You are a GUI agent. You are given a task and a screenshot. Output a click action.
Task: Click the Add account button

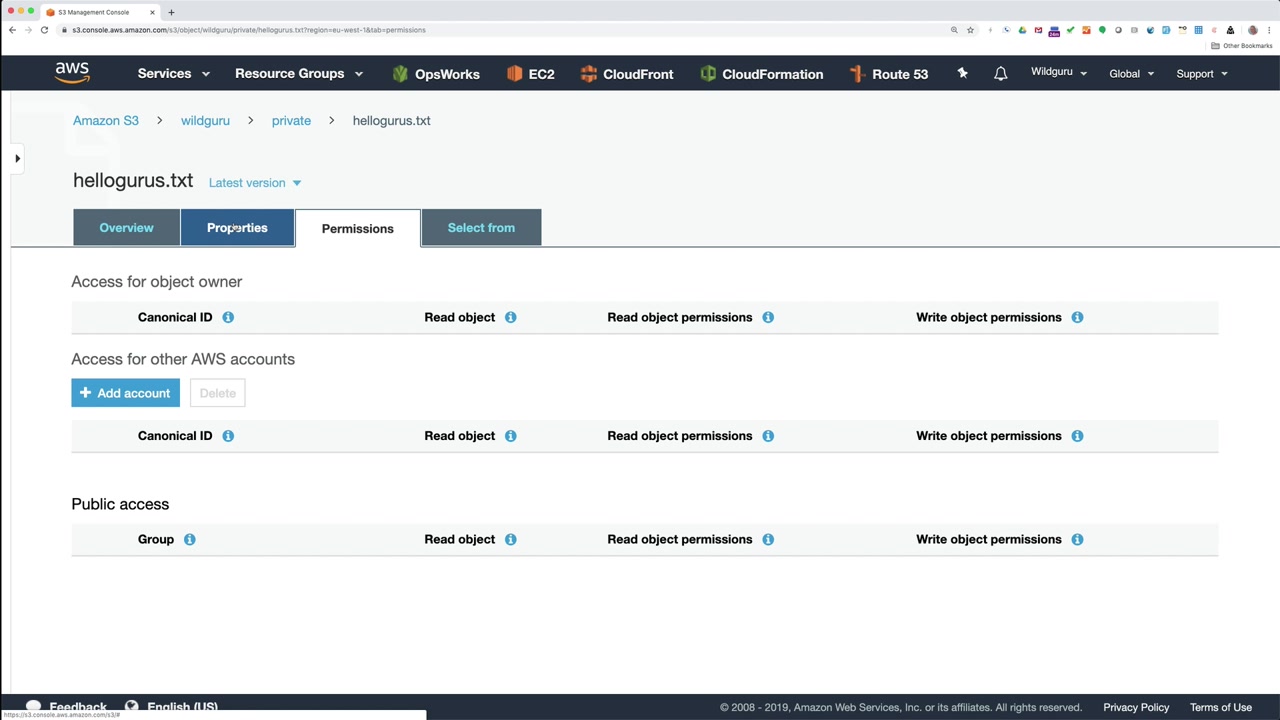126,393
